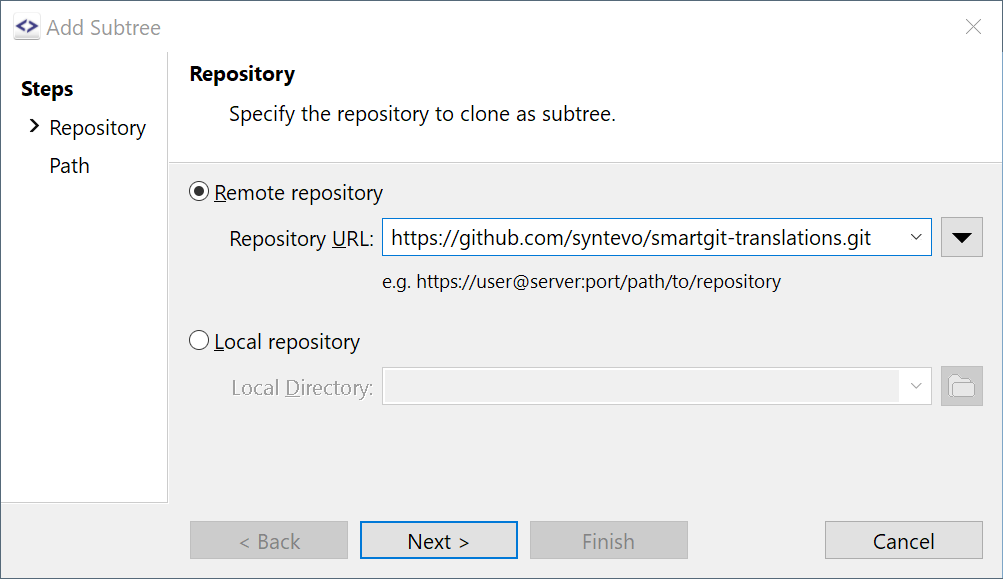Click the large arrow button beside Repository URL
The image size is (1003, 579).
[x=960, y=237]
